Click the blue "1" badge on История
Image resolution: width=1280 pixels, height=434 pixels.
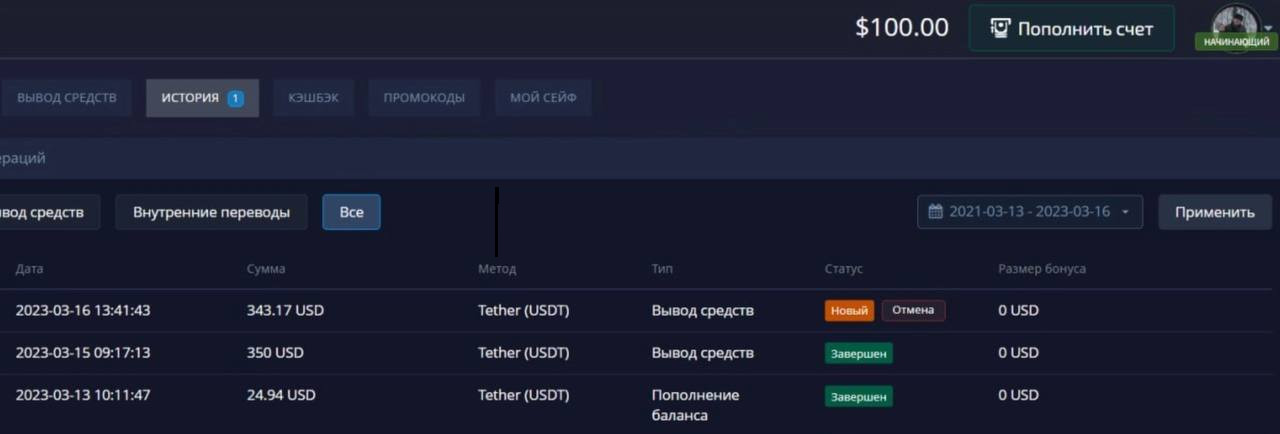(x=235, y=98)
